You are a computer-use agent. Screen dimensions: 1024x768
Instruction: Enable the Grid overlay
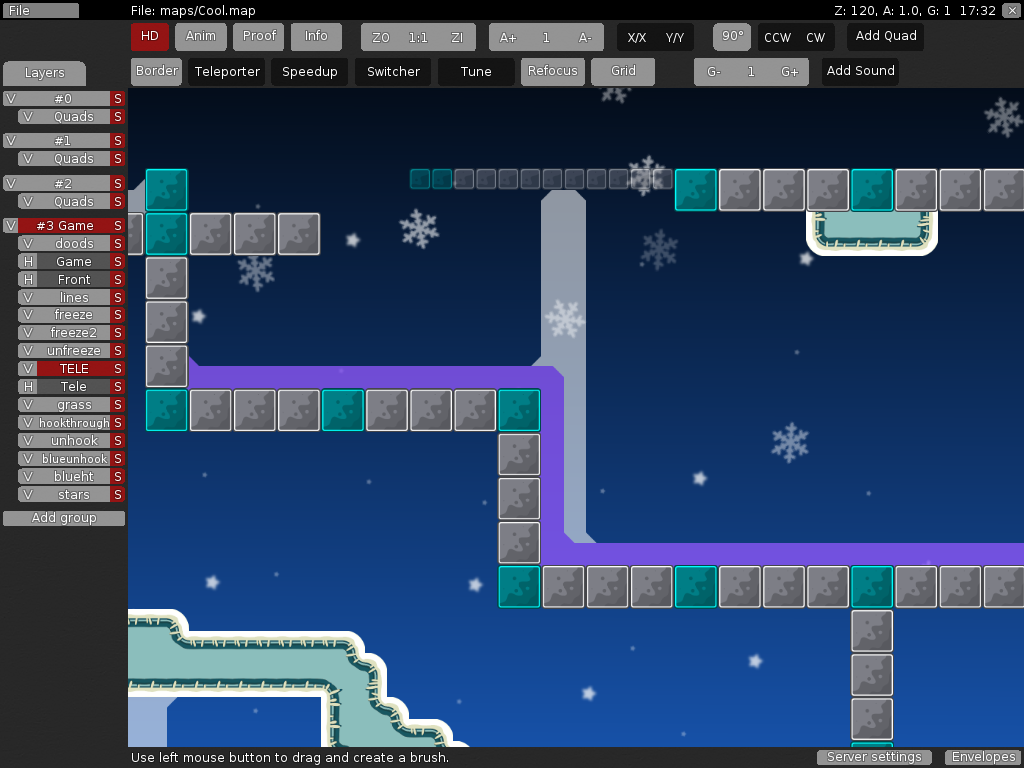point(623,71)
